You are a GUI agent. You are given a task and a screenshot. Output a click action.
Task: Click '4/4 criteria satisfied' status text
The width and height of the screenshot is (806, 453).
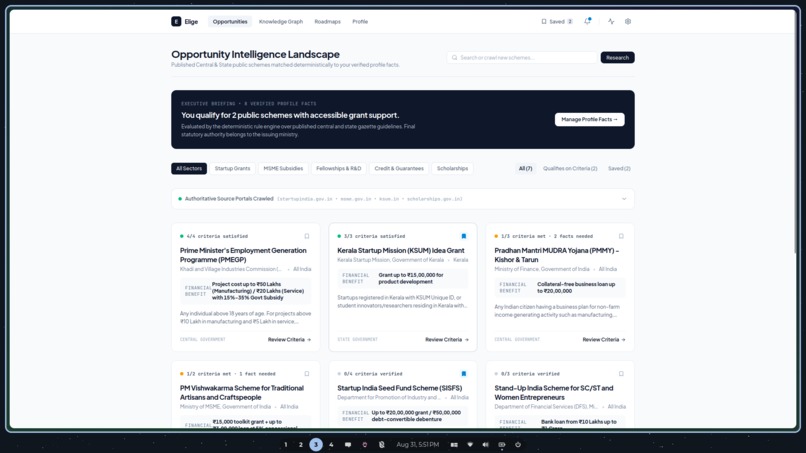click(x=217, y=237)
